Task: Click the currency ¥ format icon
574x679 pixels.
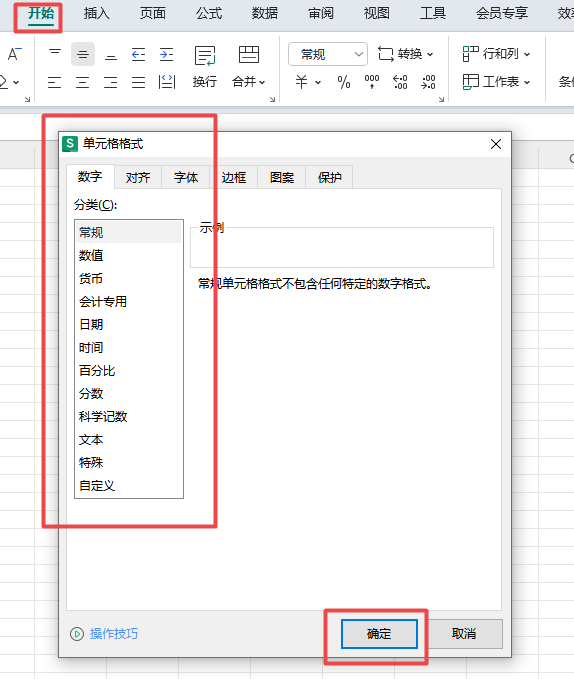Action: pyautogui.click(x=302, y=82)
